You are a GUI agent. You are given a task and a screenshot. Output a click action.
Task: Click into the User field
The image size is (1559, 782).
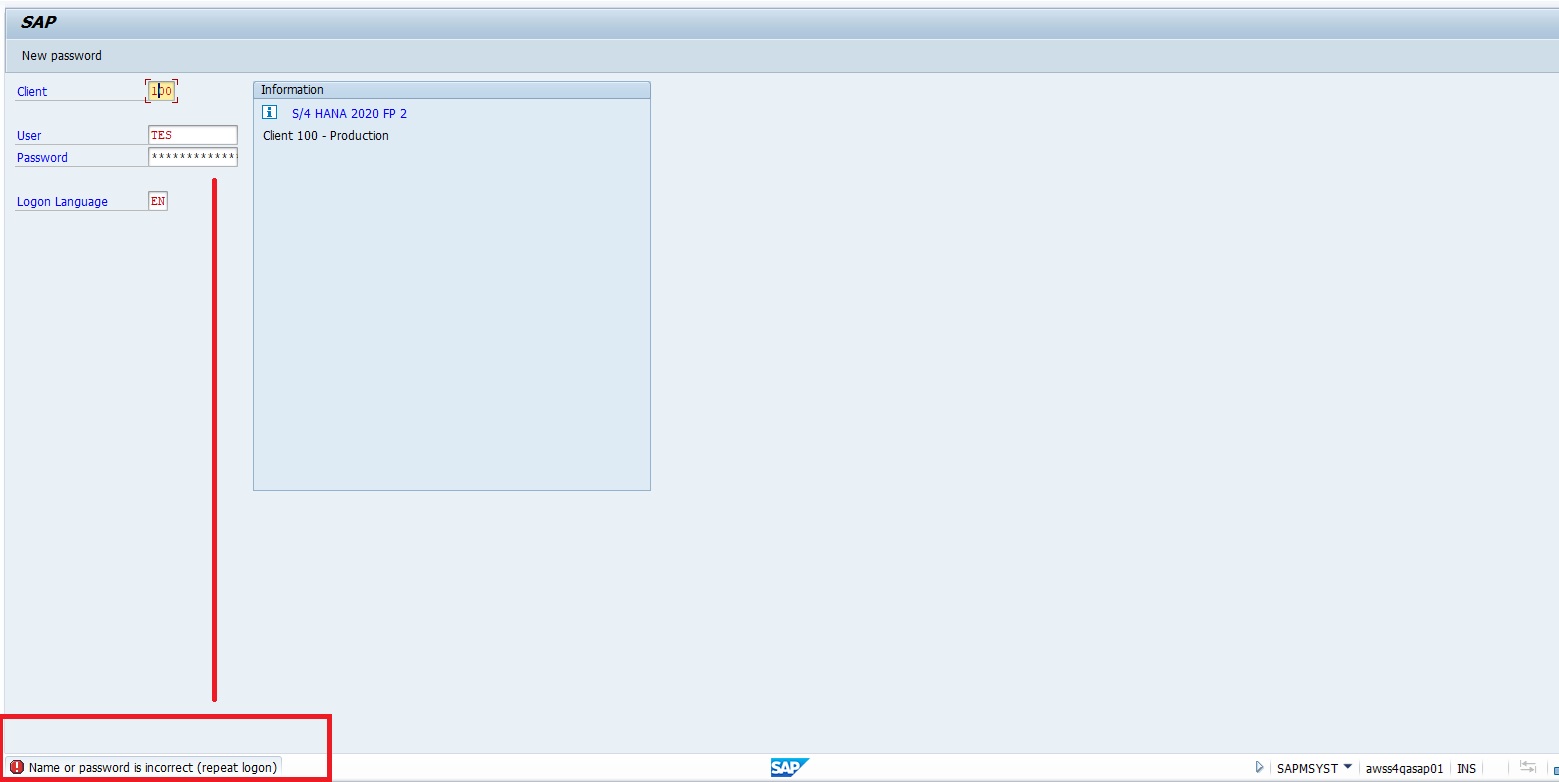coord(193,135)
